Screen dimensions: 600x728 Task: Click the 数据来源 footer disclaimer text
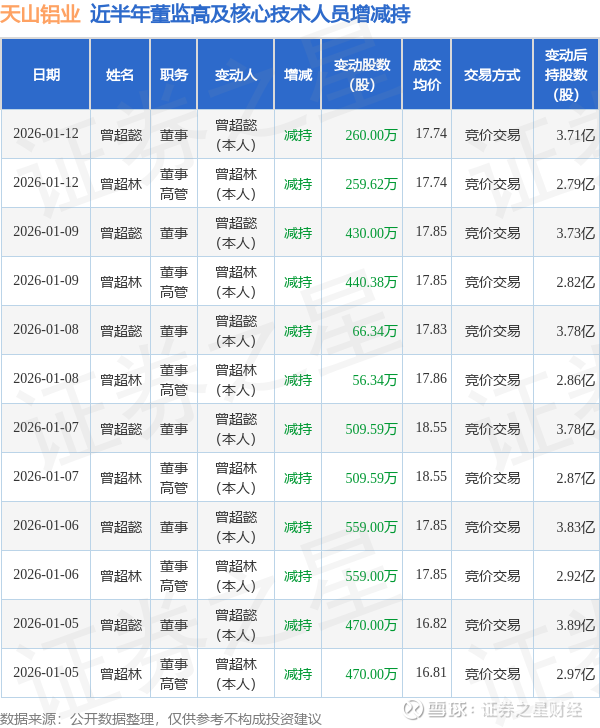(161, 719)
